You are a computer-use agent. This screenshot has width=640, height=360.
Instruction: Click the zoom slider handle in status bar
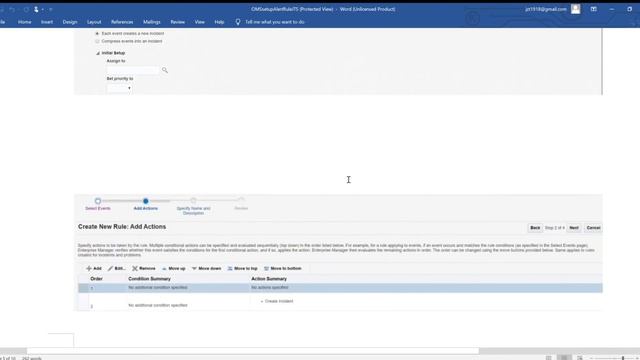click(623, 358)
